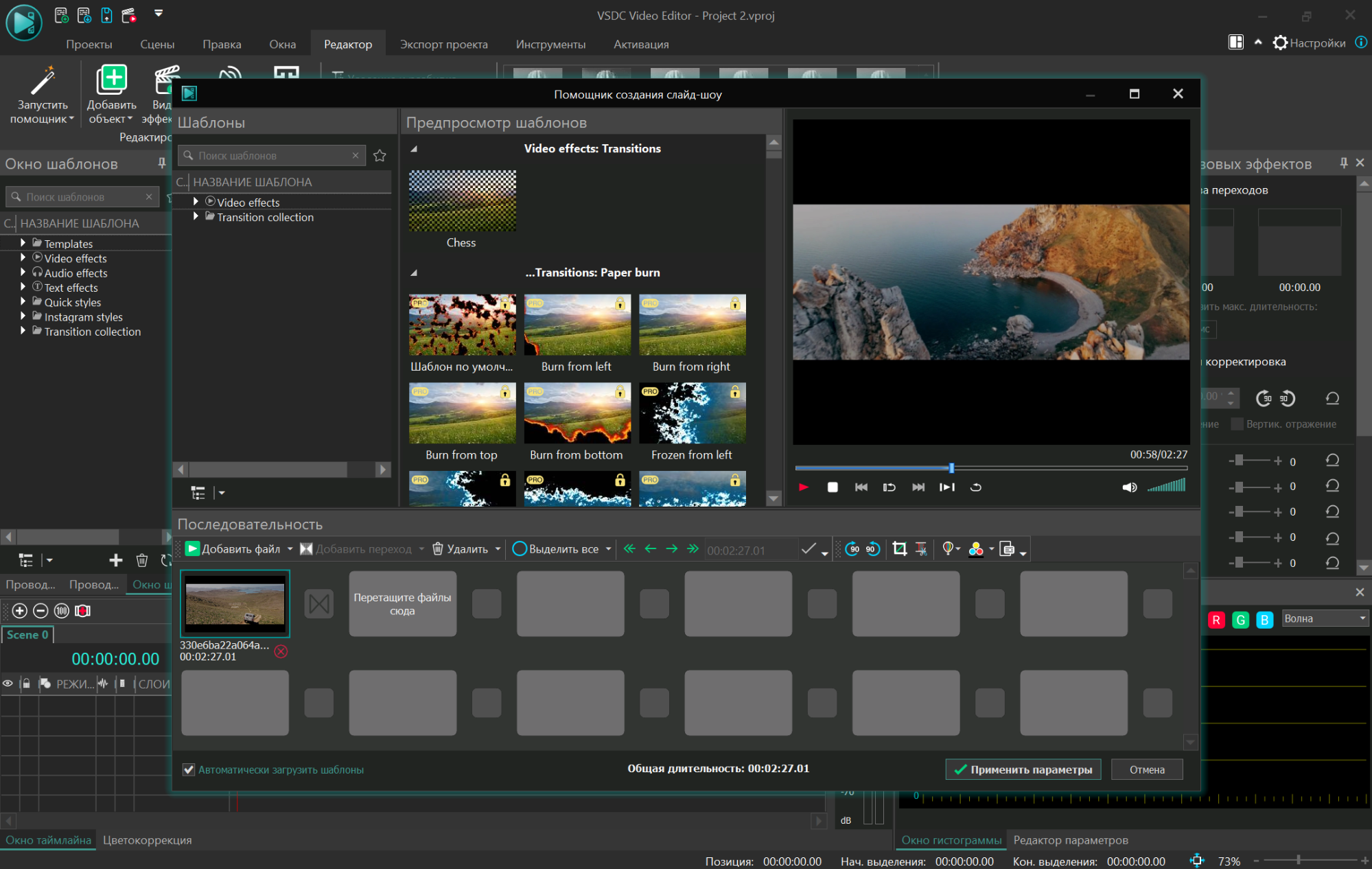
Task: Stop preview playback with the square button
Action: pos(833,487)
